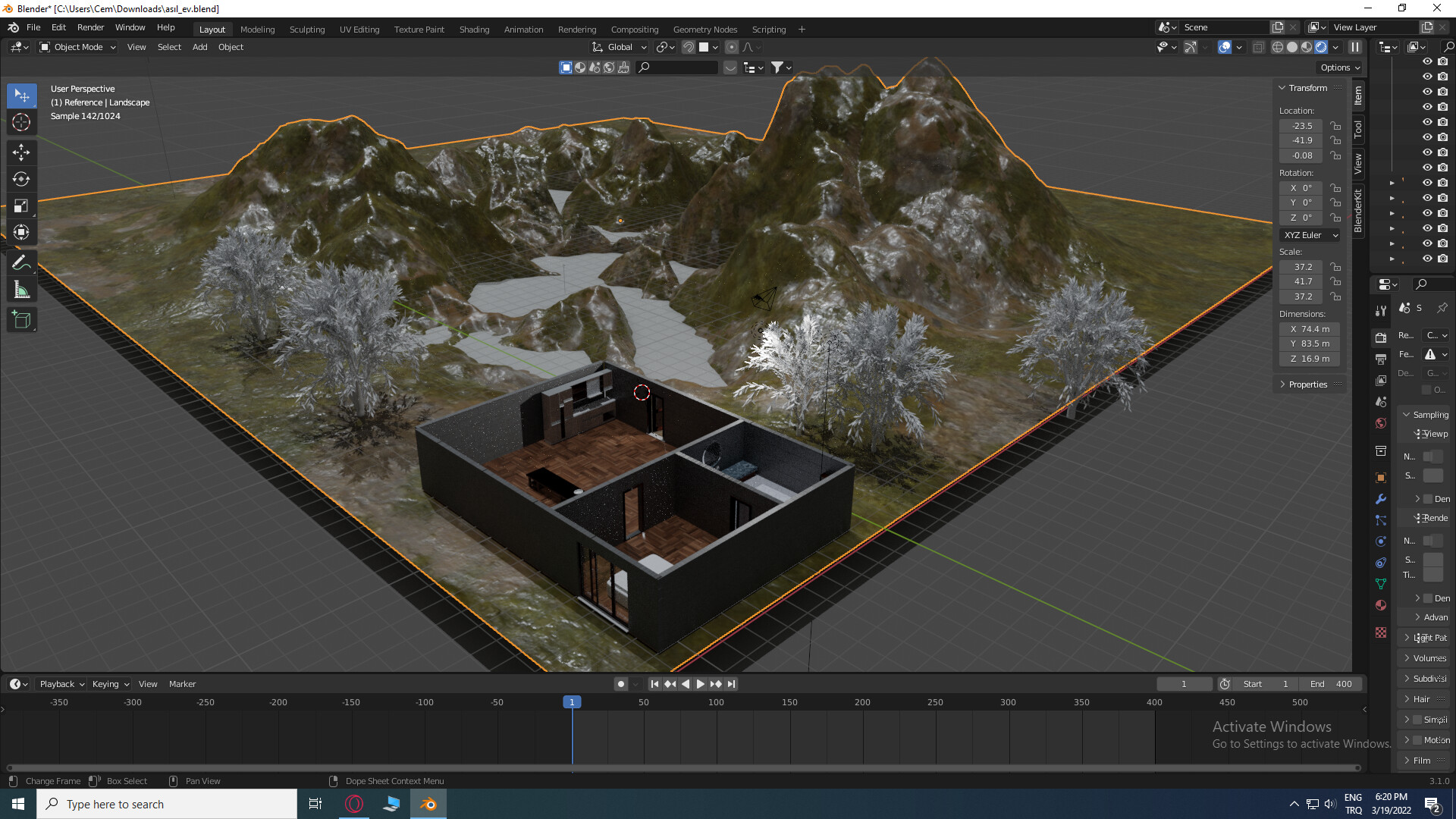Image resolution: width=1456 pixels, height=819 pixels.
Task: Select the 3D Cursor tool
Action: pos(21,122)
